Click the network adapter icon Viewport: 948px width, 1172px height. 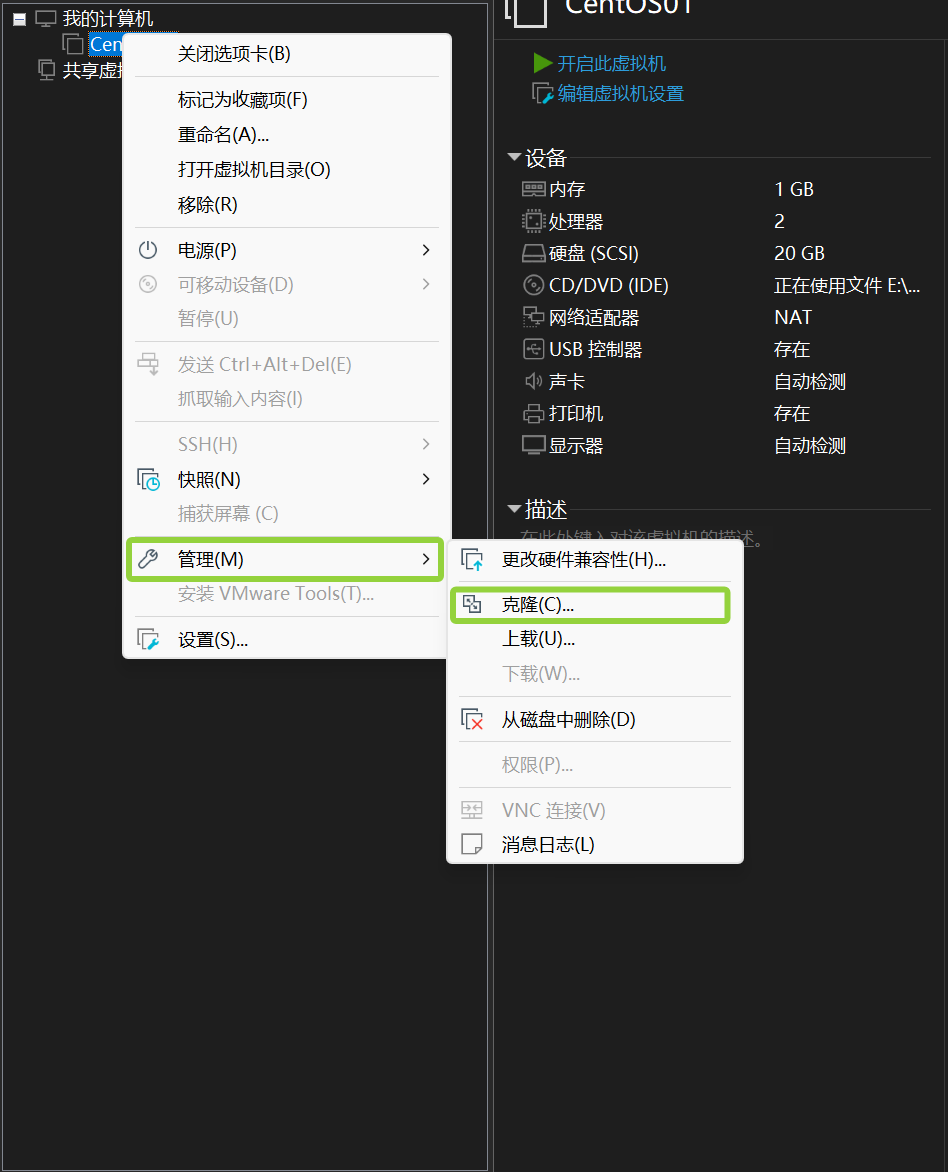coord(533,317)
